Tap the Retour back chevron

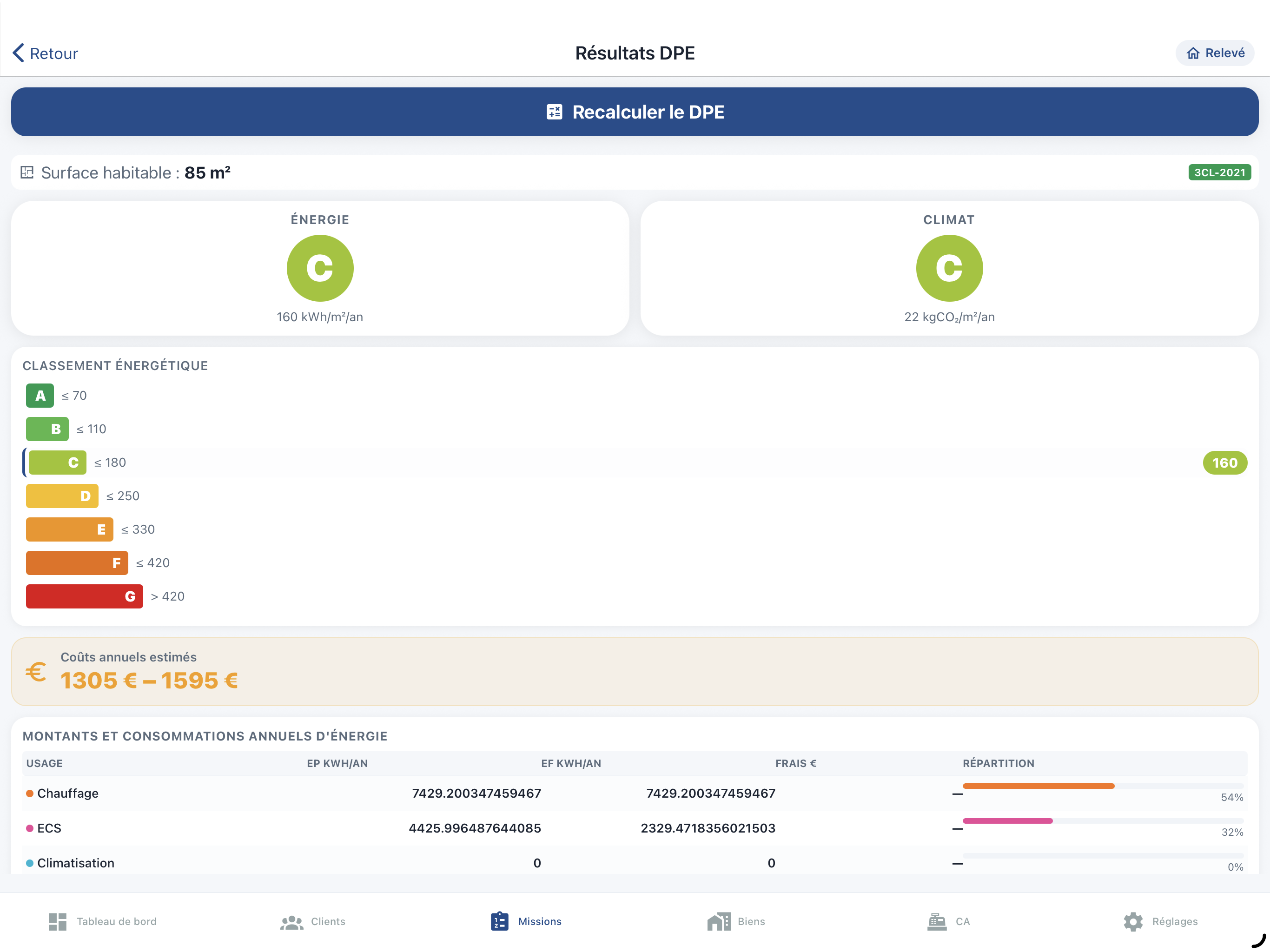19,53
